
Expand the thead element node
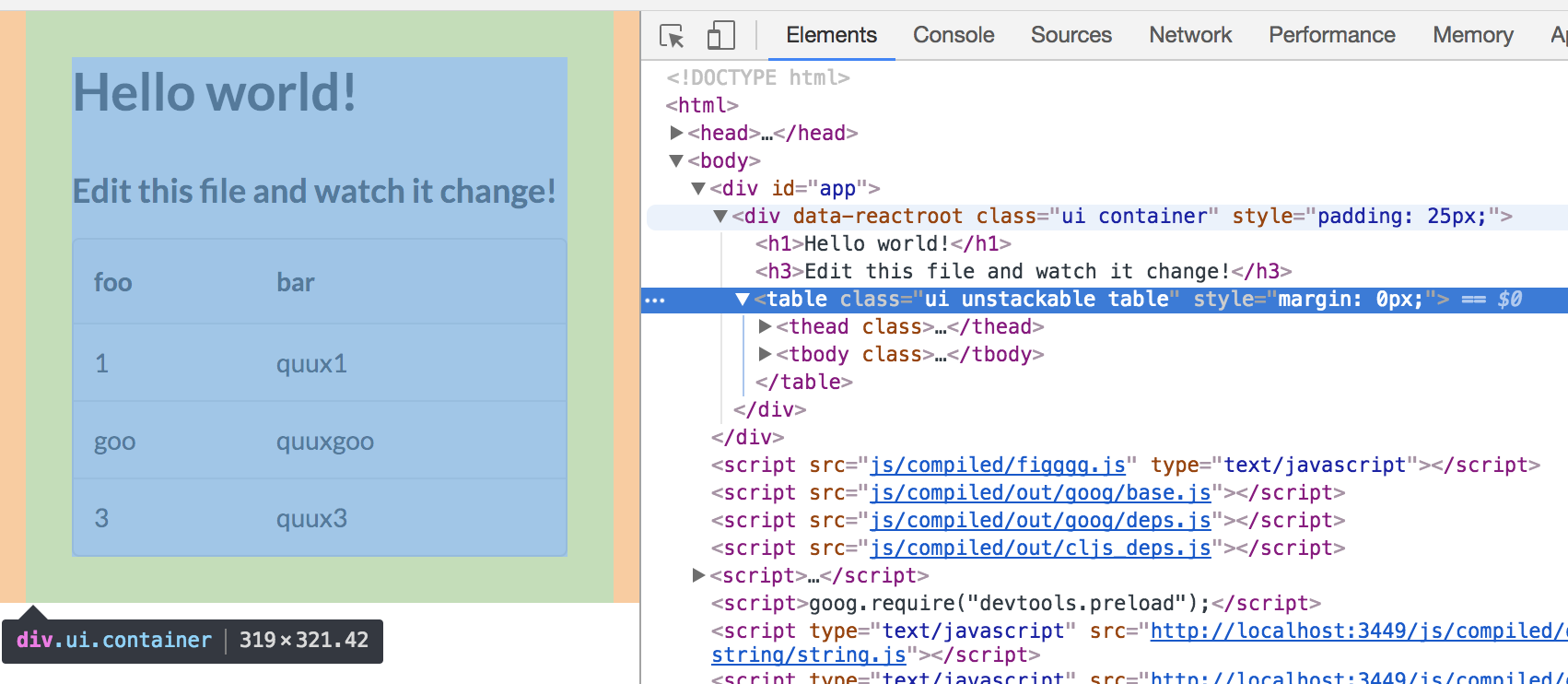click(765, 327)
